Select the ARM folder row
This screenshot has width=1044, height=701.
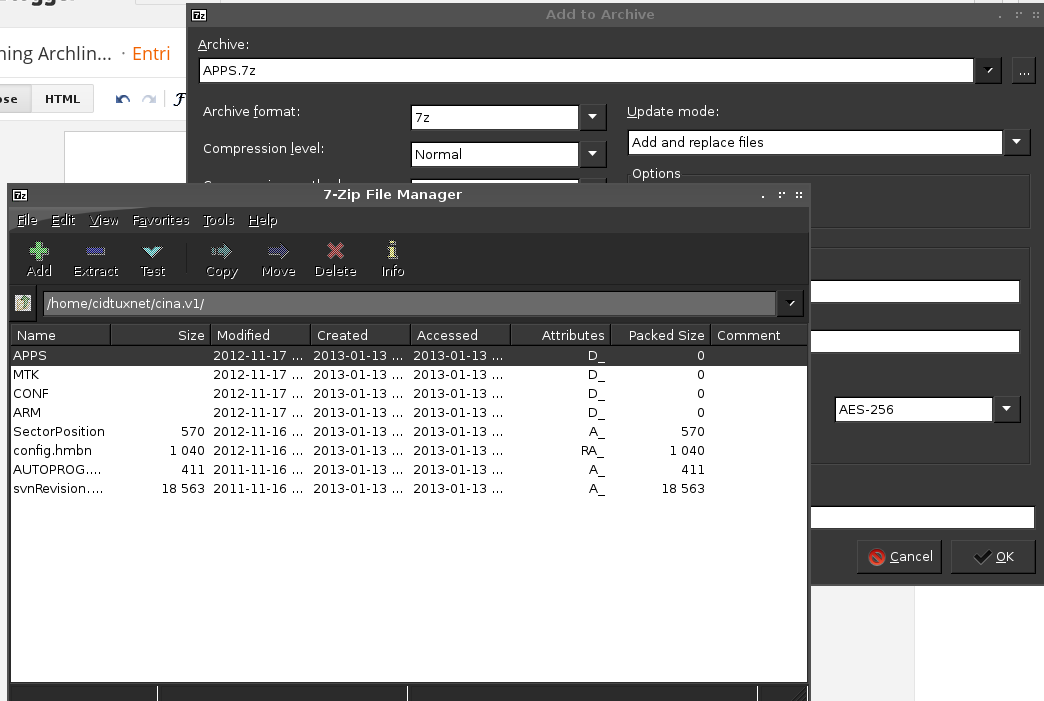[x=409, y=413]
